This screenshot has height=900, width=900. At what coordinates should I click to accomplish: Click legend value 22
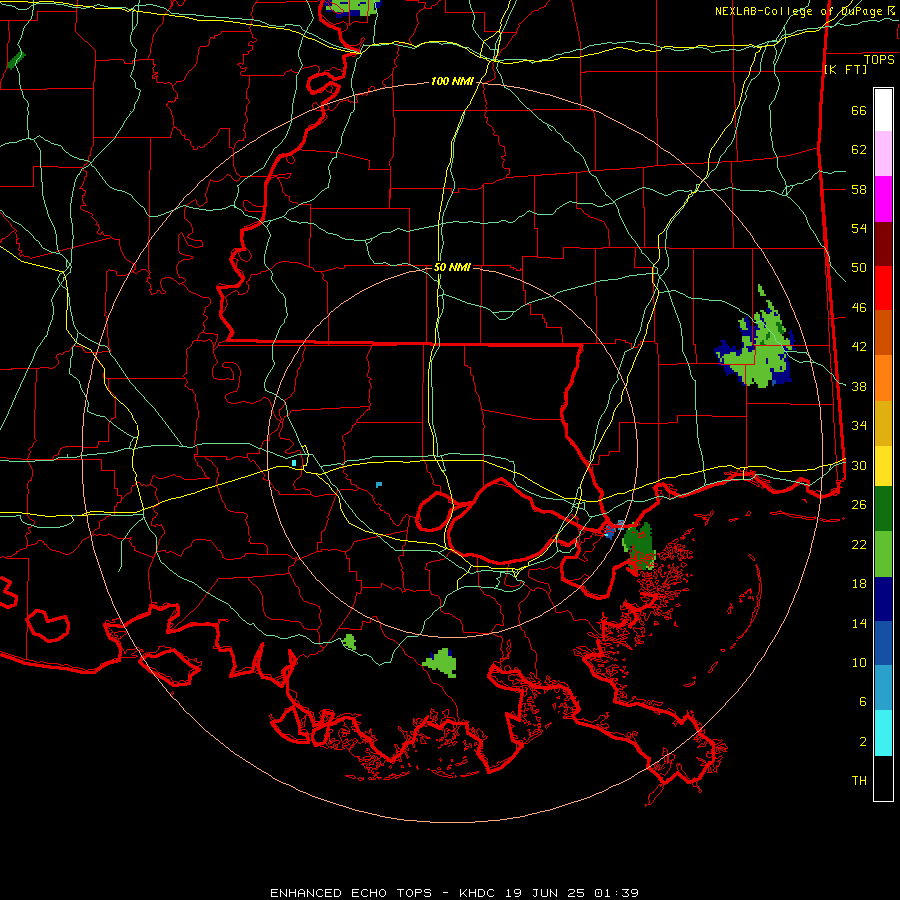pyautogui.click(x=859, y=544)
